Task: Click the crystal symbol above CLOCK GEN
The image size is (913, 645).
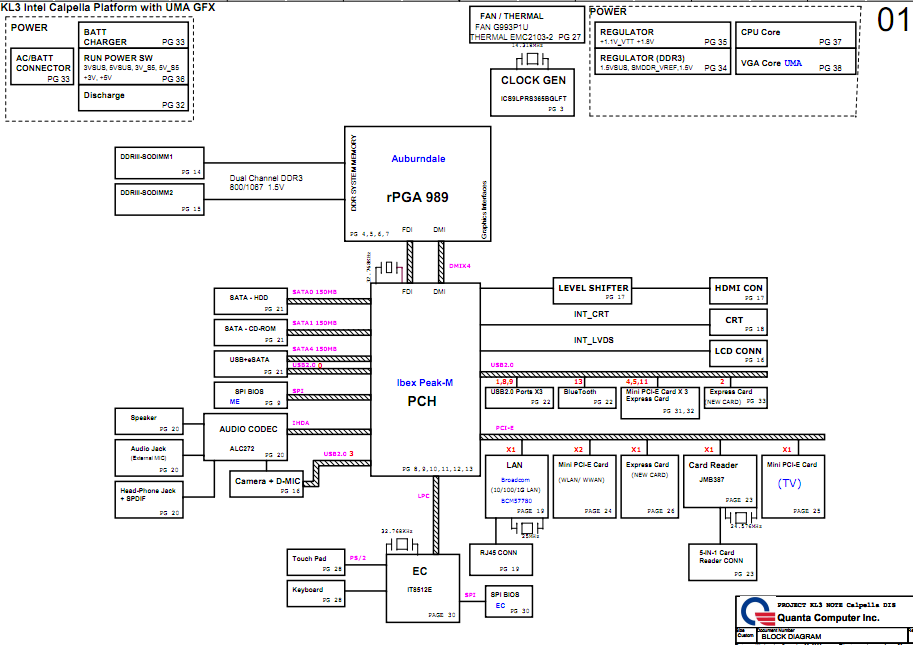Action: click(533, 59)
